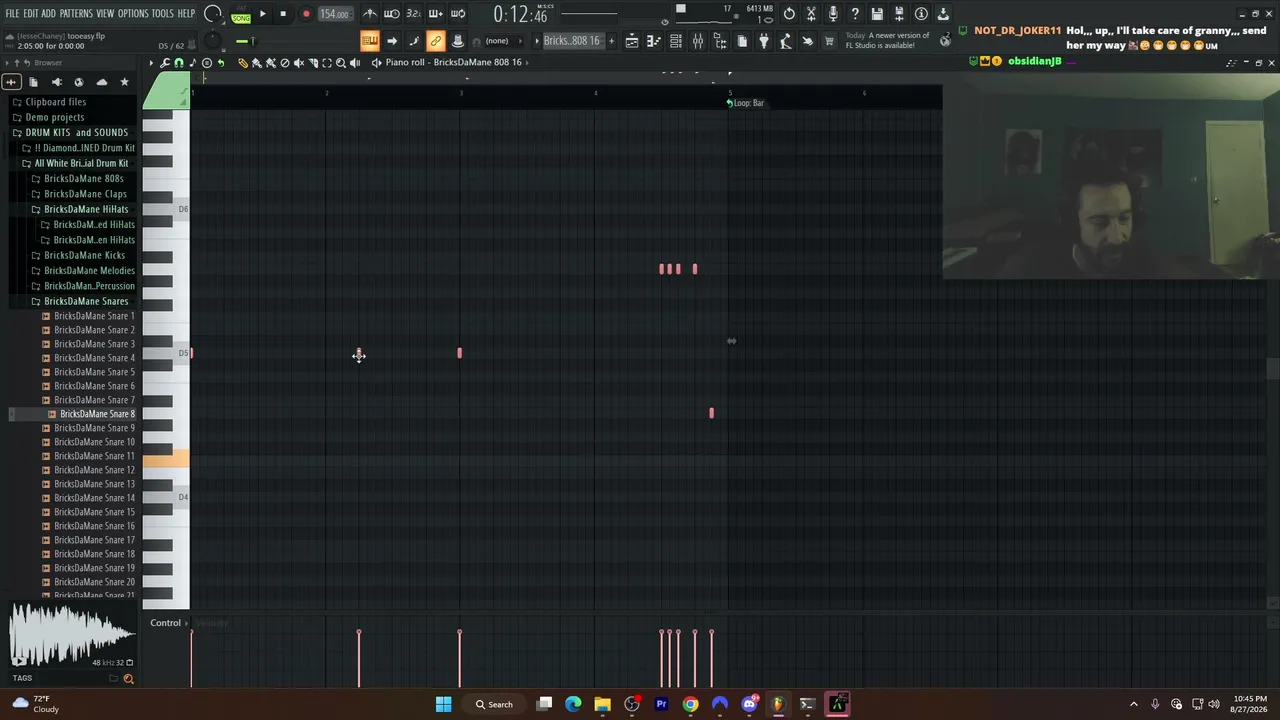Open the EDIT menu
1280x720 pixels.
(x=31, y=14)
